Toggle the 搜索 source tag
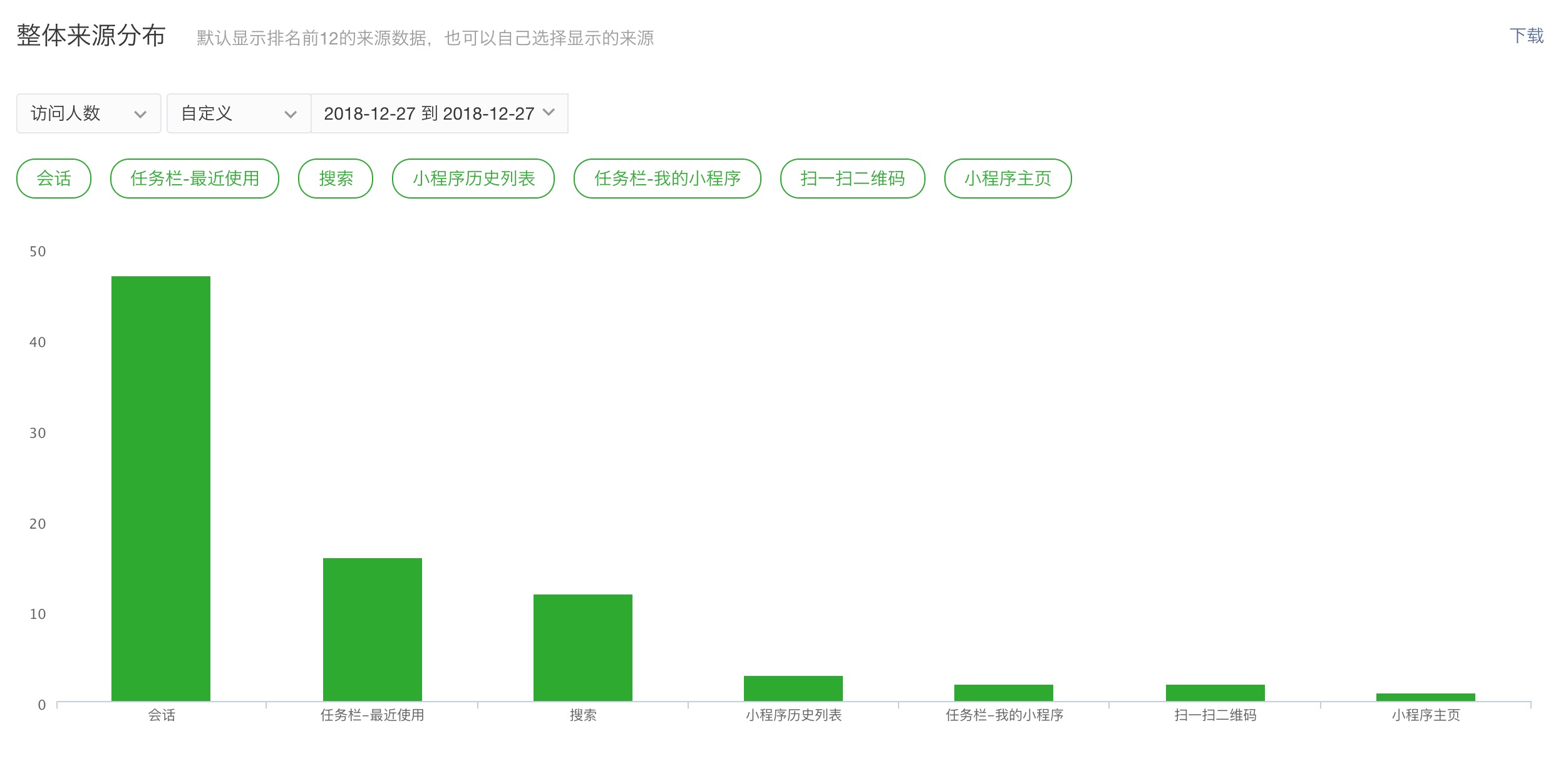Viewport: 1568px width, 758px height. (336, 179)
